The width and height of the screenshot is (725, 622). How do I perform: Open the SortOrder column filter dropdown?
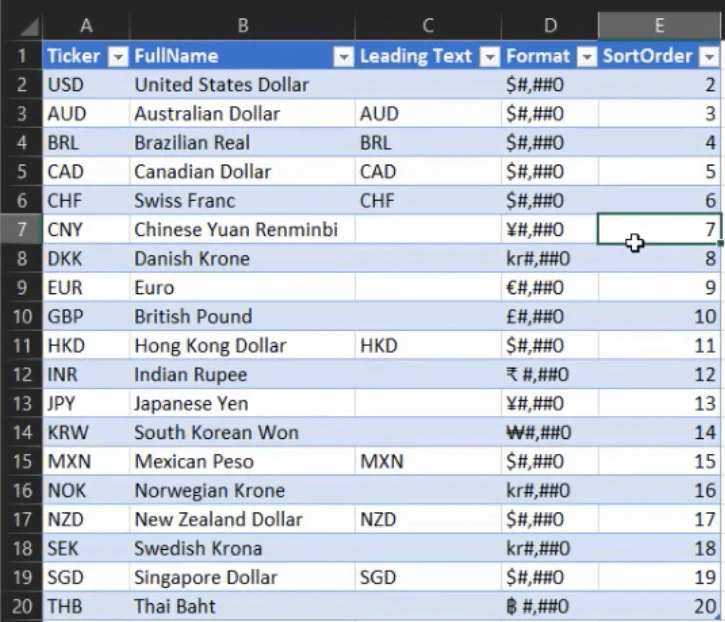[x=710, y=56]
